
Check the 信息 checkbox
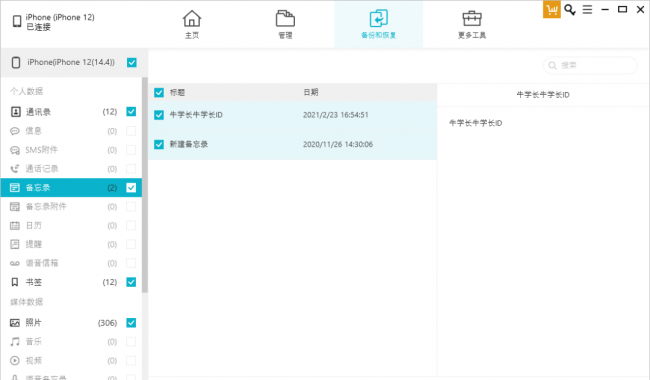tap(131, 131)
